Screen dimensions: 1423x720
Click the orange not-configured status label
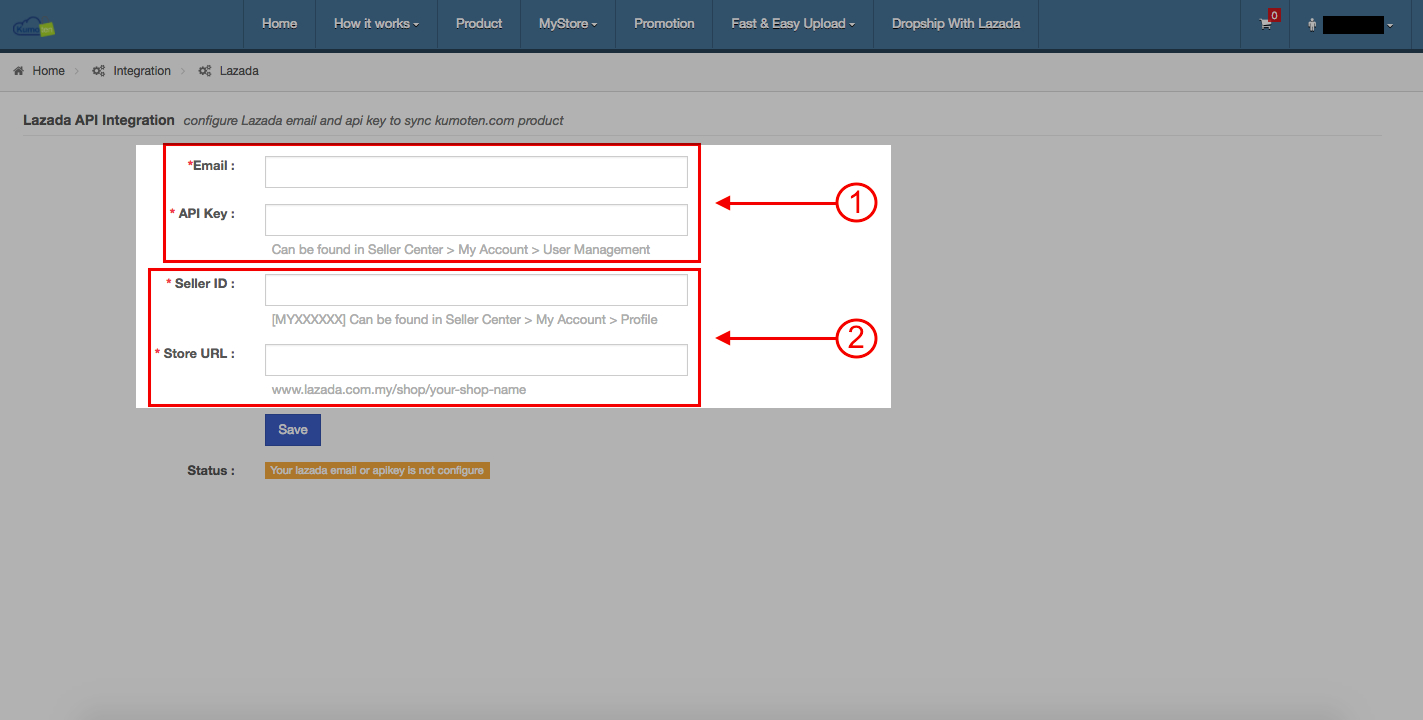pos(377,471)
